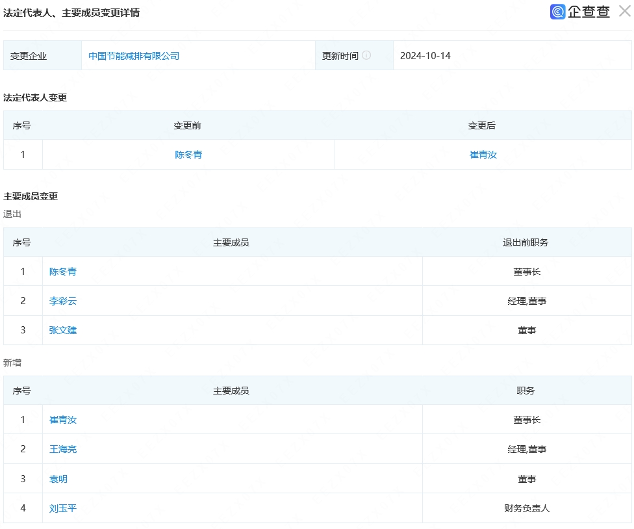Click the 退出 subsection label

[x=12, y=214]
